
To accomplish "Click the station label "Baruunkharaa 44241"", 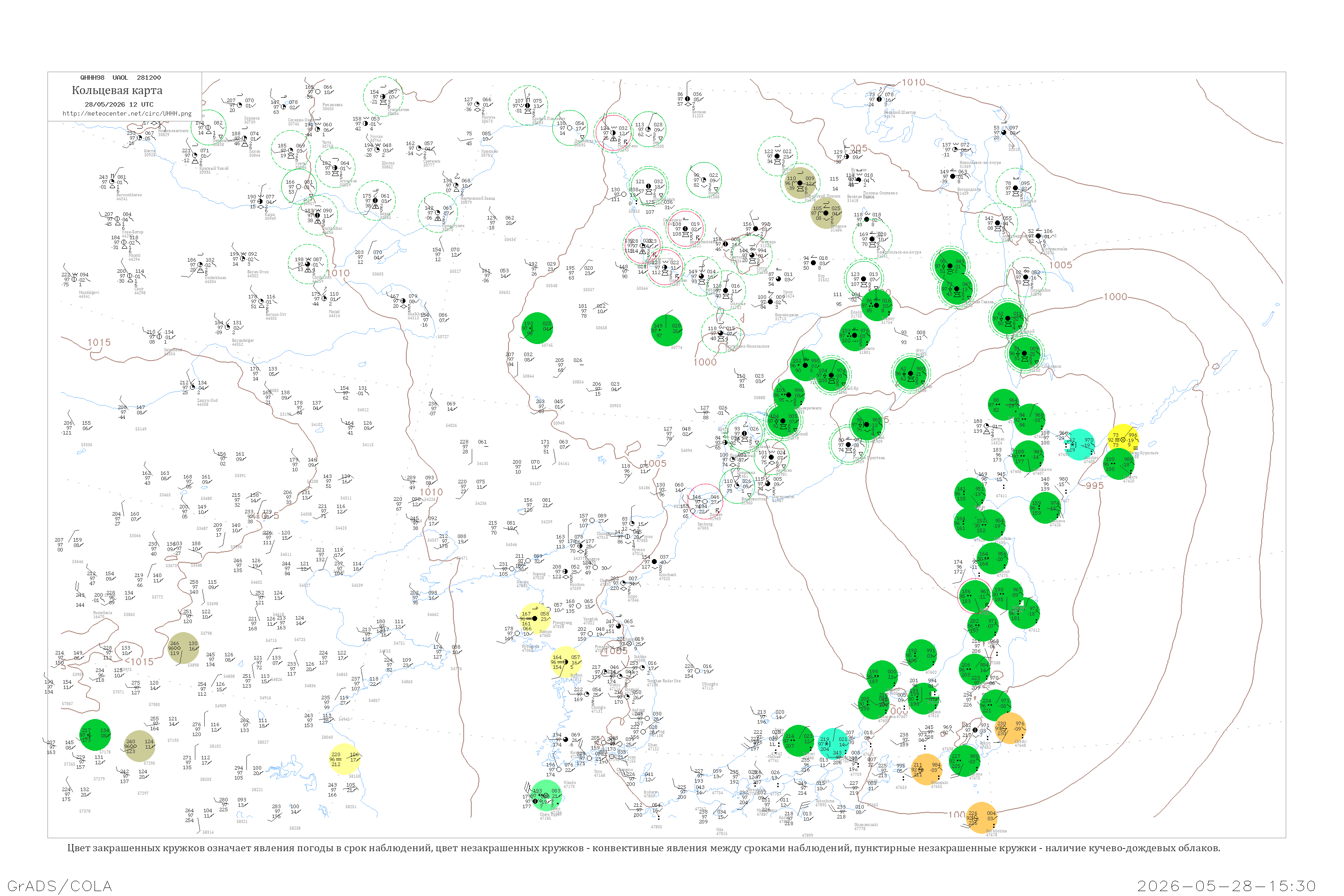I will 129,197.
